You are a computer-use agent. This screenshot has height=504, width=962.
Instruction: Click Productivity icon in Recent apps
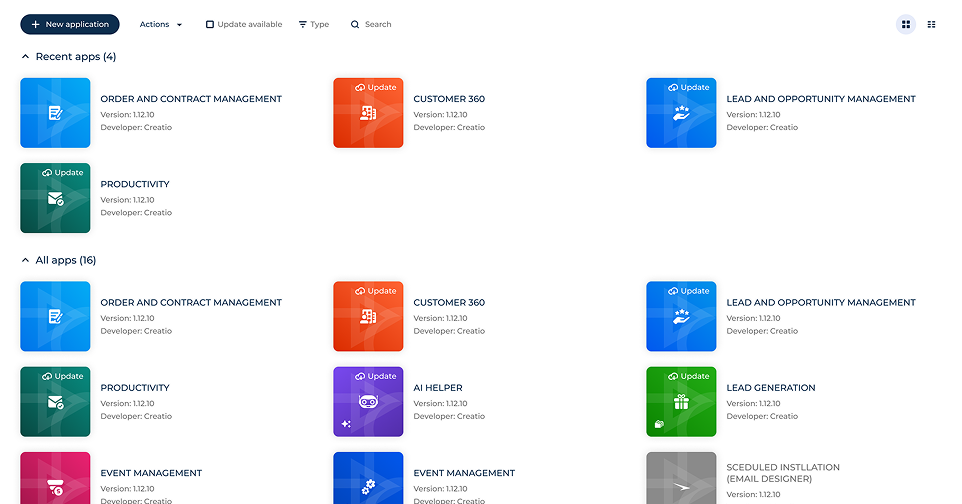pos(55,198)
